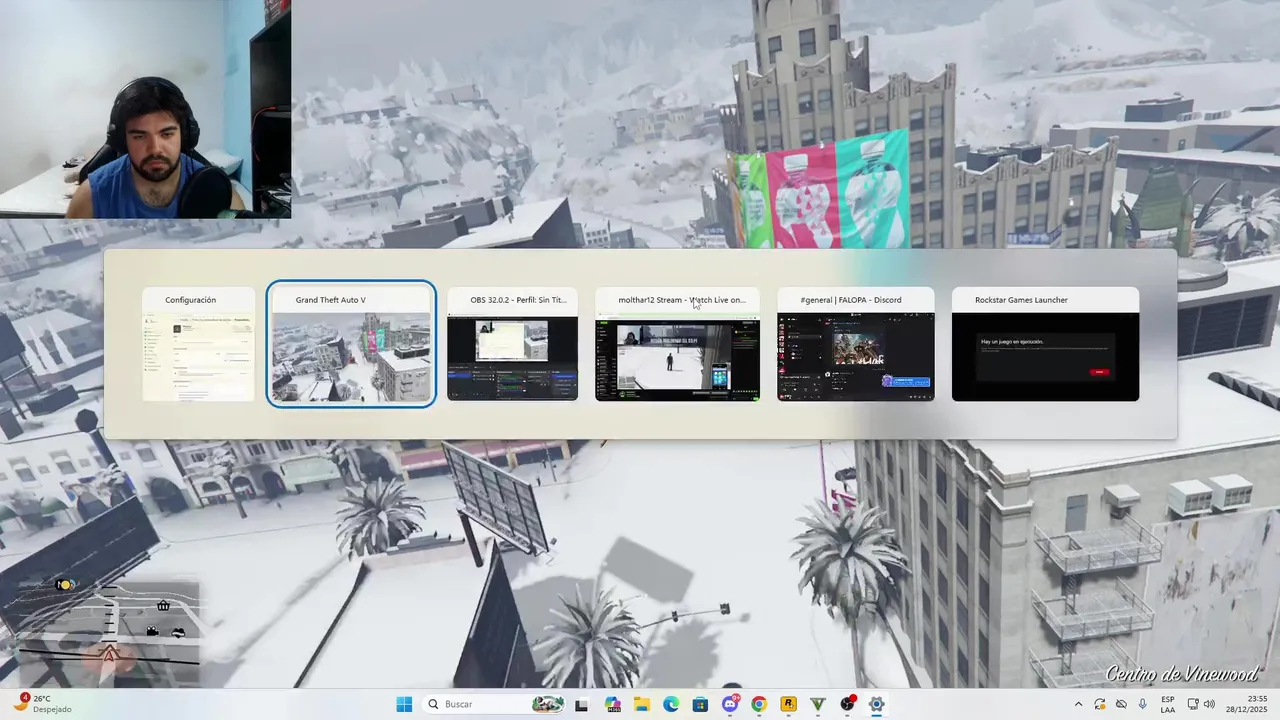The width and height of the screenshot is (1280, 720).
Task: Open File Explorer from the taskbar
Action: pos(642,704)
